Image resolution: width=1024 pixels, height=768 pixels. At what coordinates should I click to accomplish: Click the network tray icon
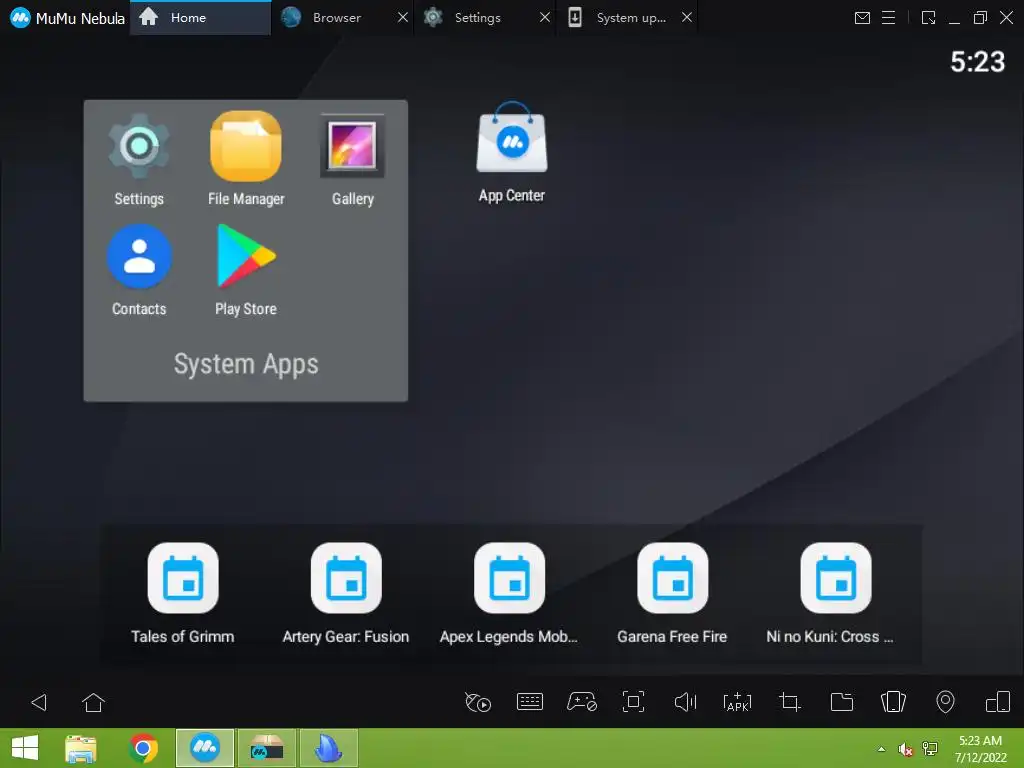[930, 749]
